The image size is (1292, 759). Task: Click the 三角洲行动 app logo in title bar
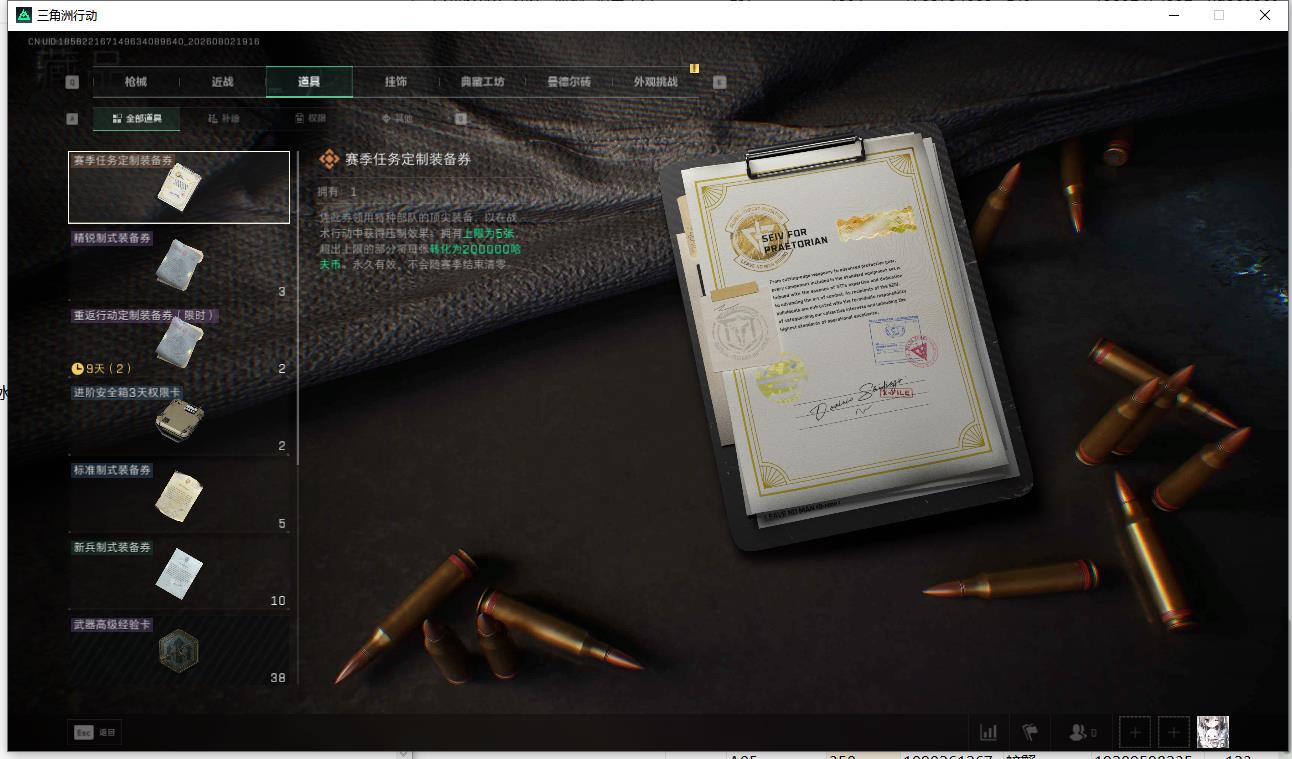point(24,15)
